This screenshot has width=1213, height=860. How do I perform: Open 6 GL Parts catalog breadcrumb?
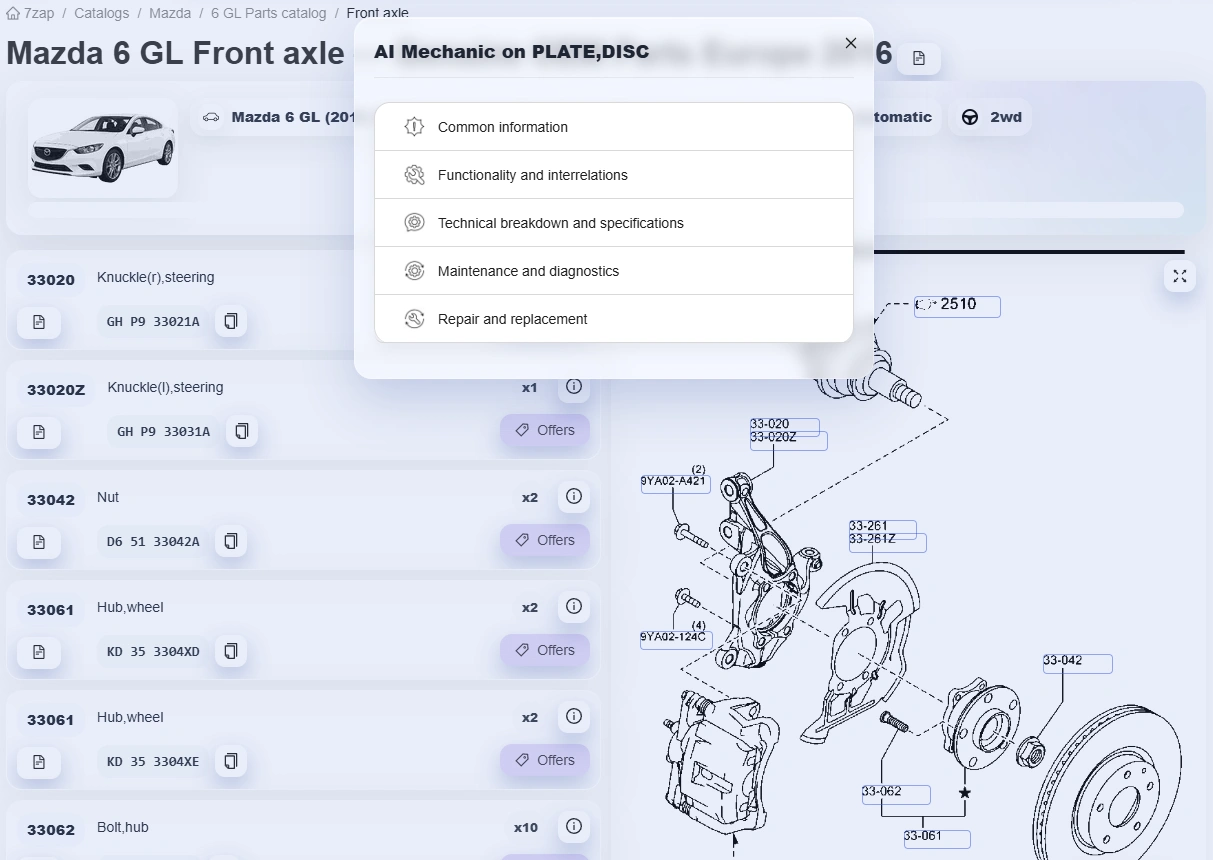(x=268, y=13)
